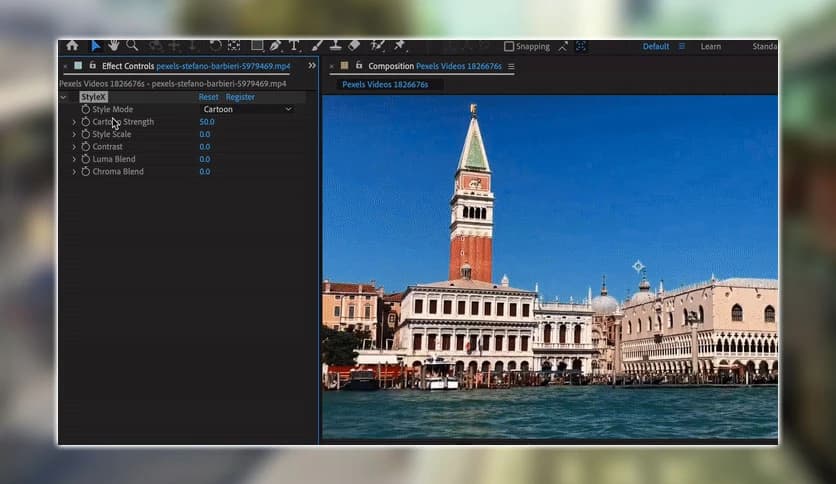Click the Cartoon Strength value 50.0
This screenshot has height=484, width=836.
point(206,122)
